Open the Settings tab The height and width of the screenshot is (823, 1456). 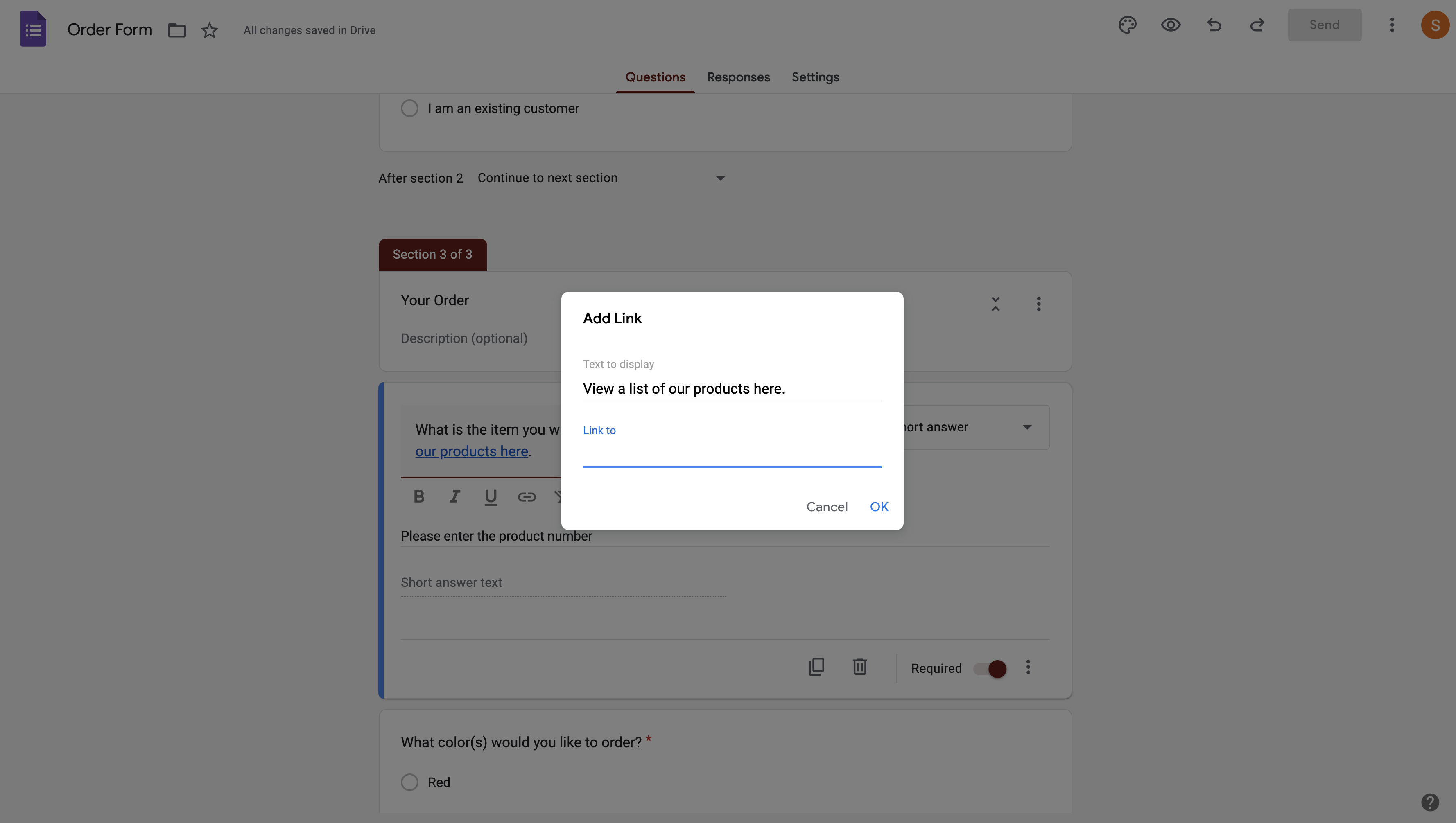pos(815,77)
